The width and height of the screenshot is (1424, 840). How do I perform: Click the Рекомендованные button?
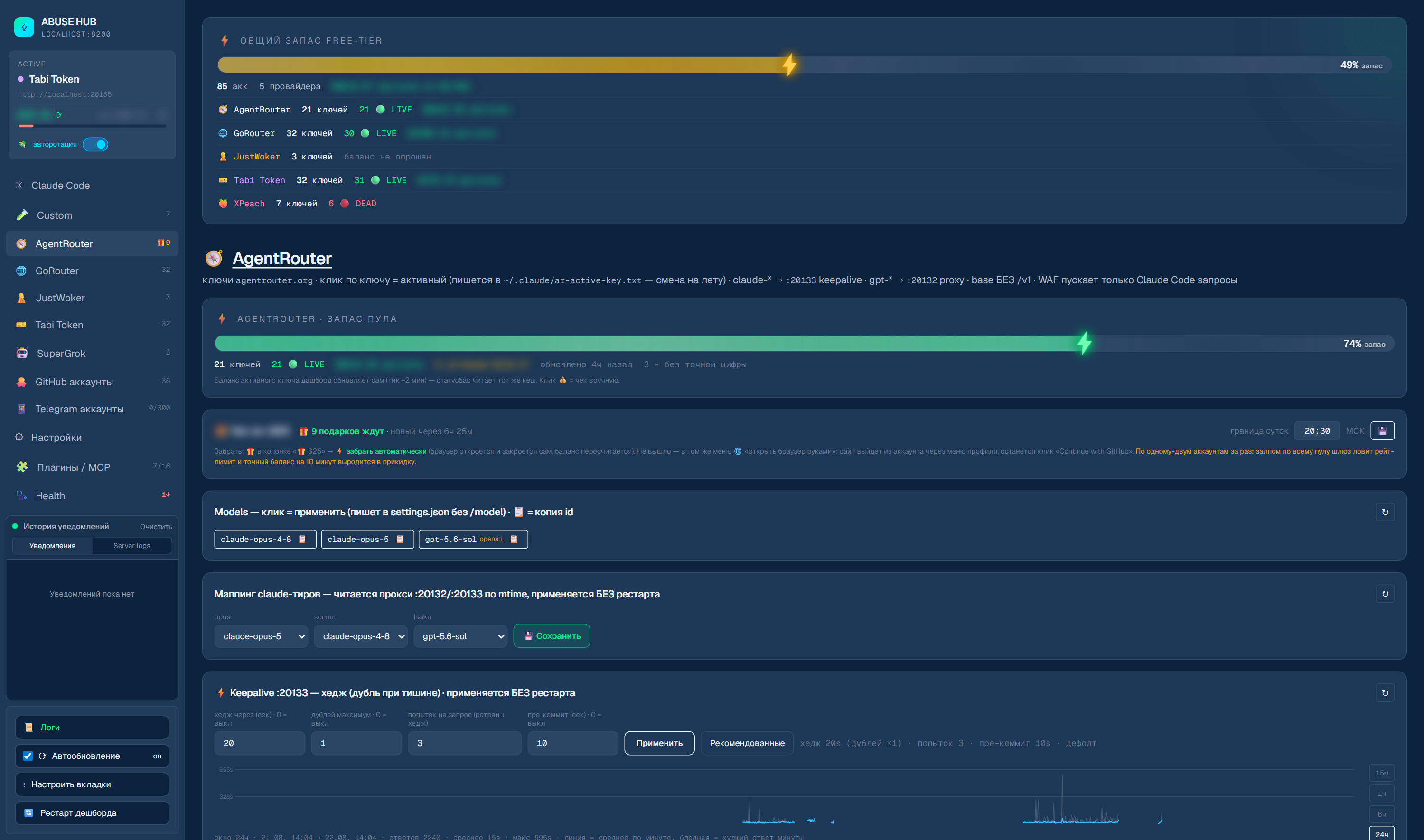coord(747,743)
